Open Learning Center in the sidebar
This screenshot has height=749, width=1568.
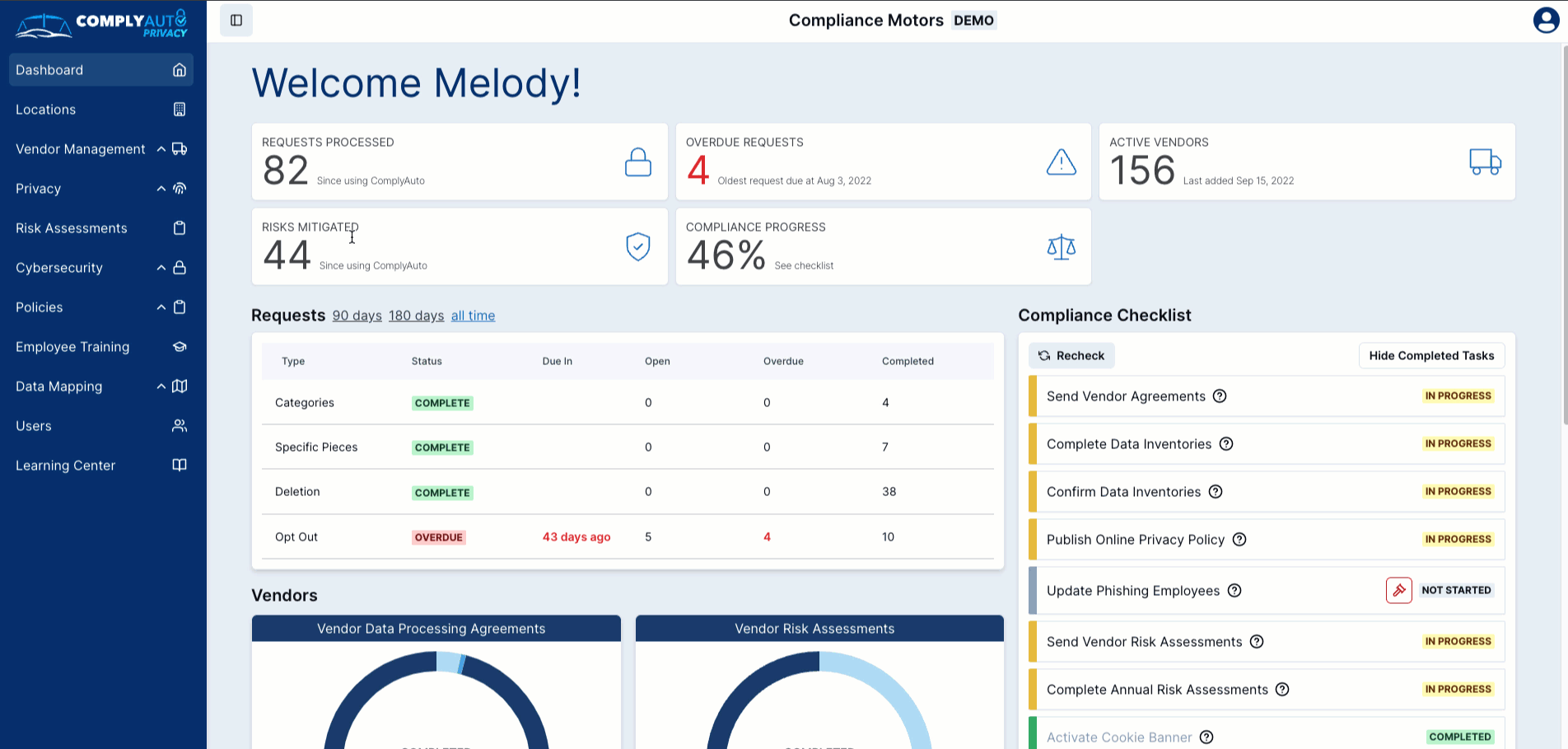coord(101,466)
